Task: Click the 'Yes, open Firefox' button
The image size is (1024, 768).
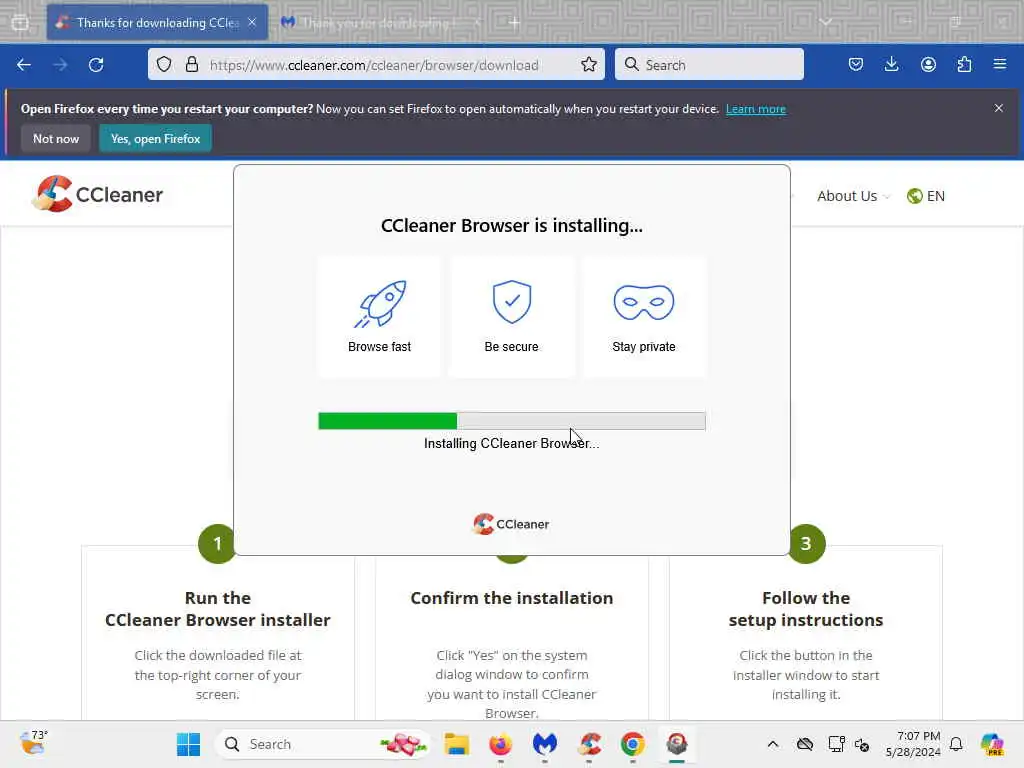Action: 155,138
